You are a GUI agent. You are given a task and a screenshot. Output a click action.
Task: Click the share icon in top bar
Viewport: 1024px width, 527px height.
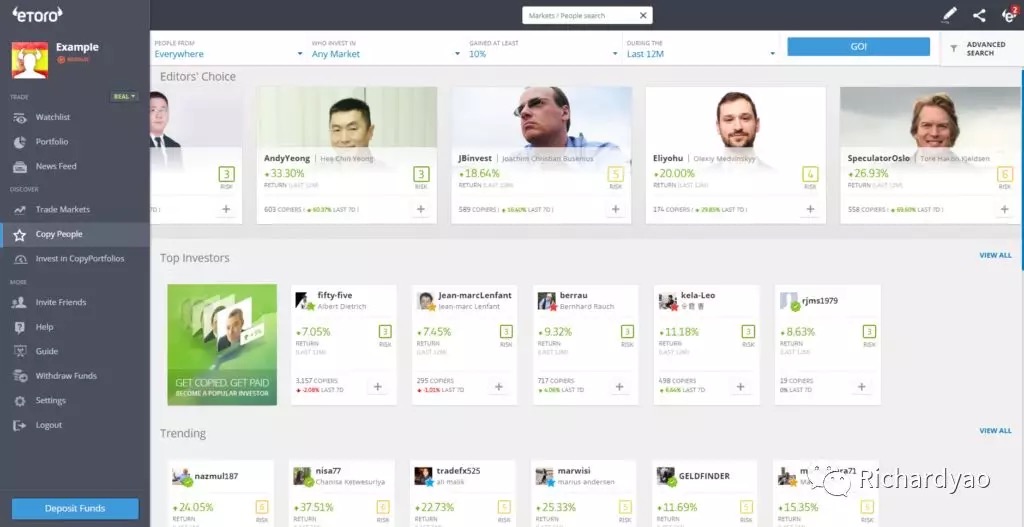click(979, 15)
